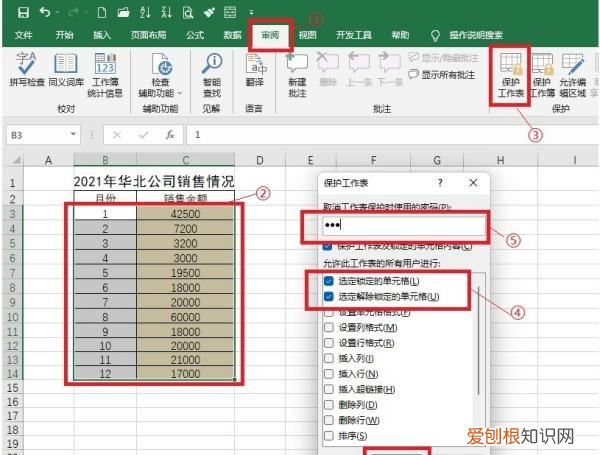This screenshot has height=455, width=600.
Task: Select the cell containing 42500
Action: (185, 214)
